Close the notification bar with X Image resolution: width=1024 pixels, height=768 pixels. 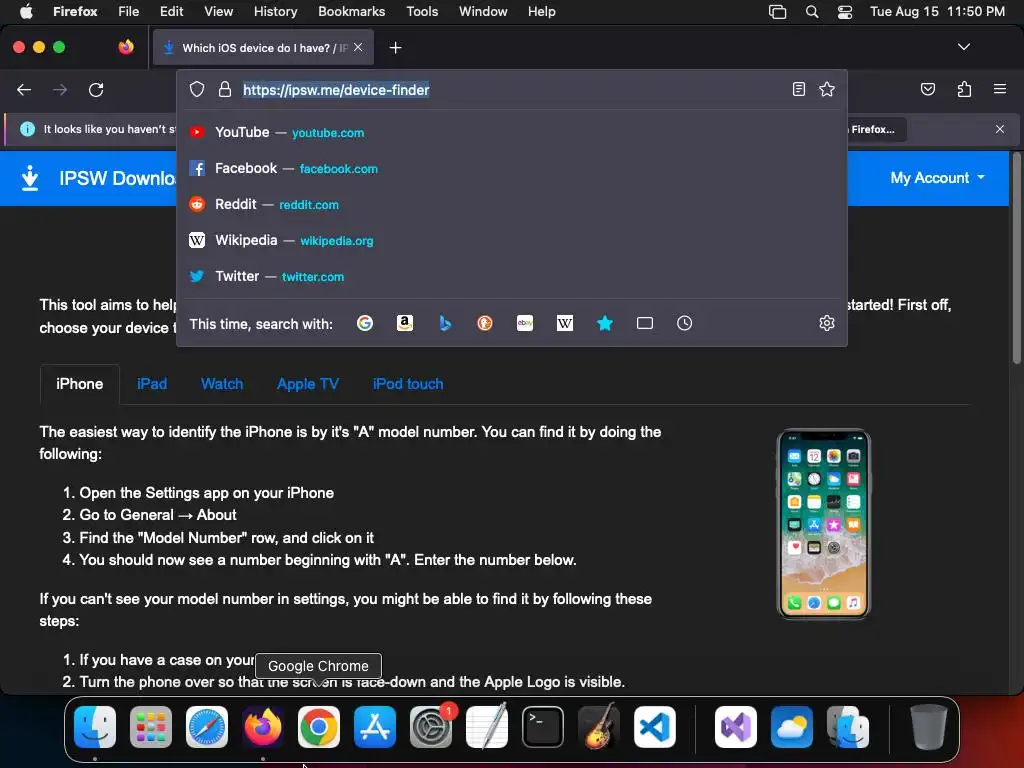click(x=999, y=129)
